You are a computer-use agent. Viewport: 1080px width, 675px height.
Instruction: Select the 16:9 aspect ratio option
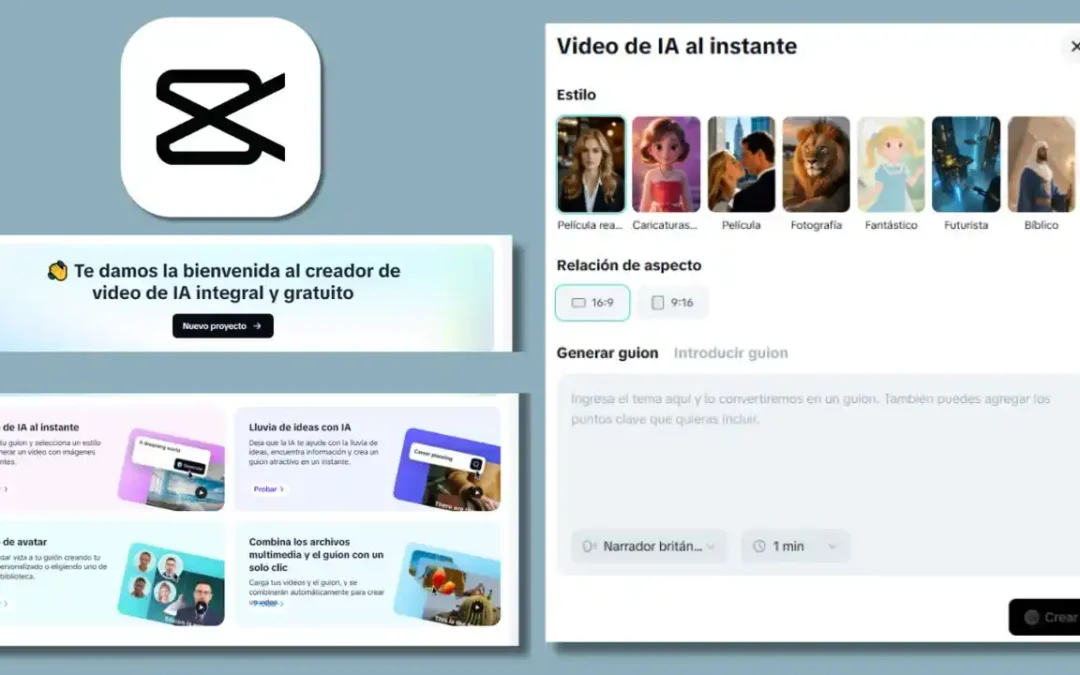(592, 302)
